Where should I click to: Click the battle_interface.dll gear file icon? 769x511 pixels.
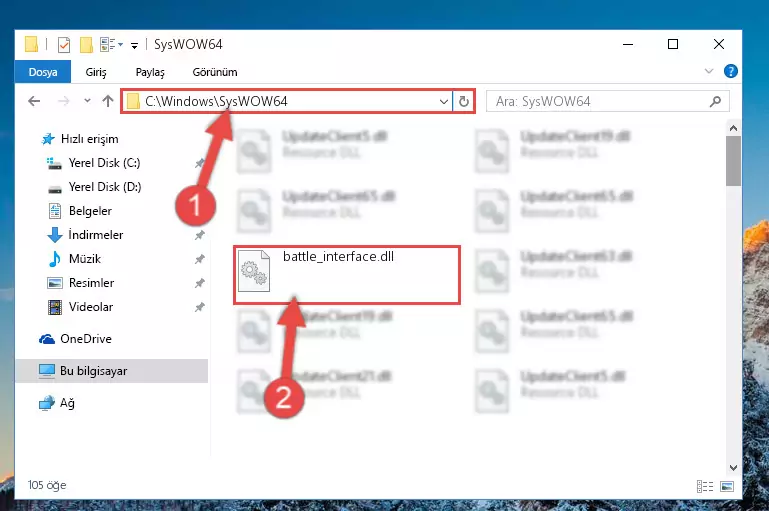point(254,271)
